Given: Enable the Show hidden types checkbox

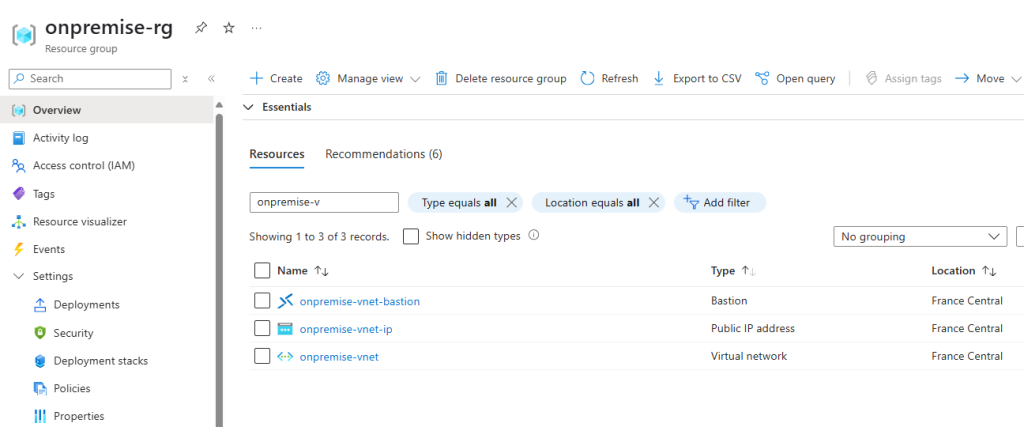Looking at the screenshot, I should [x=411, y=236].
